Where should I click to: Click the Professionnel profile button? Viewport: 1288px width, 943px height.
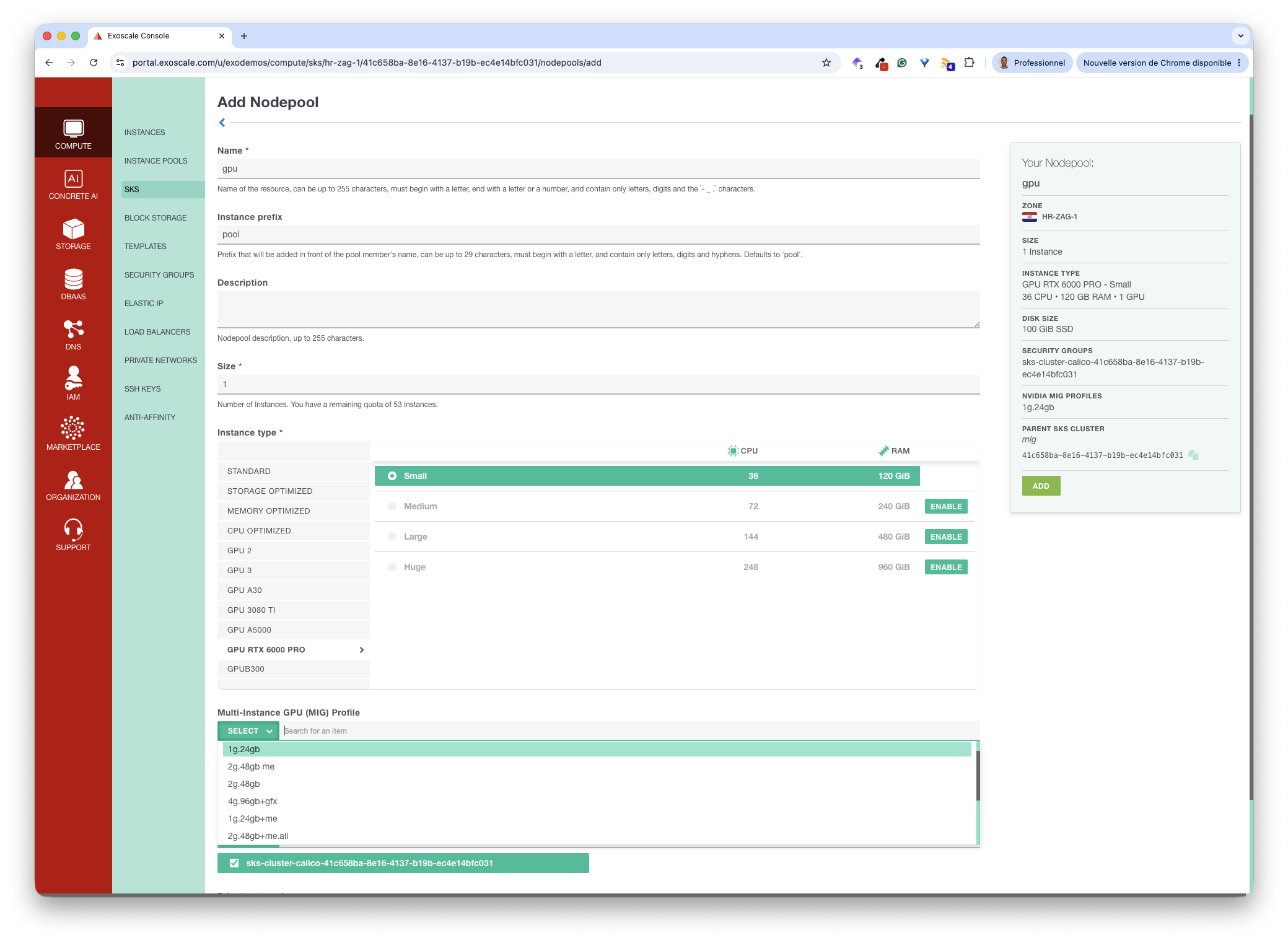coord(1032,63)
